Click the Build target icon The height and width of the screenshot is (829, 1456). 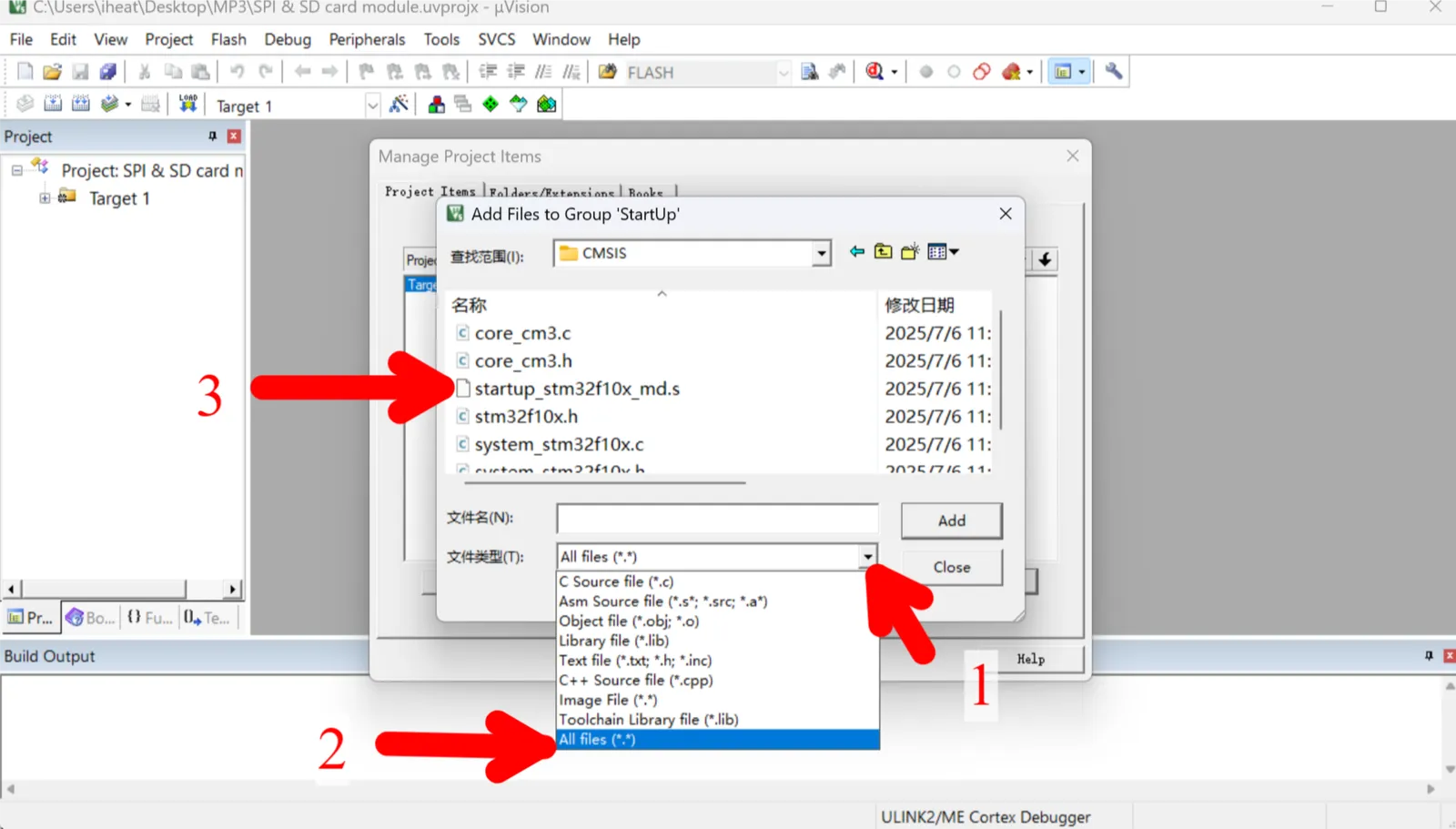tap(53, 104)
